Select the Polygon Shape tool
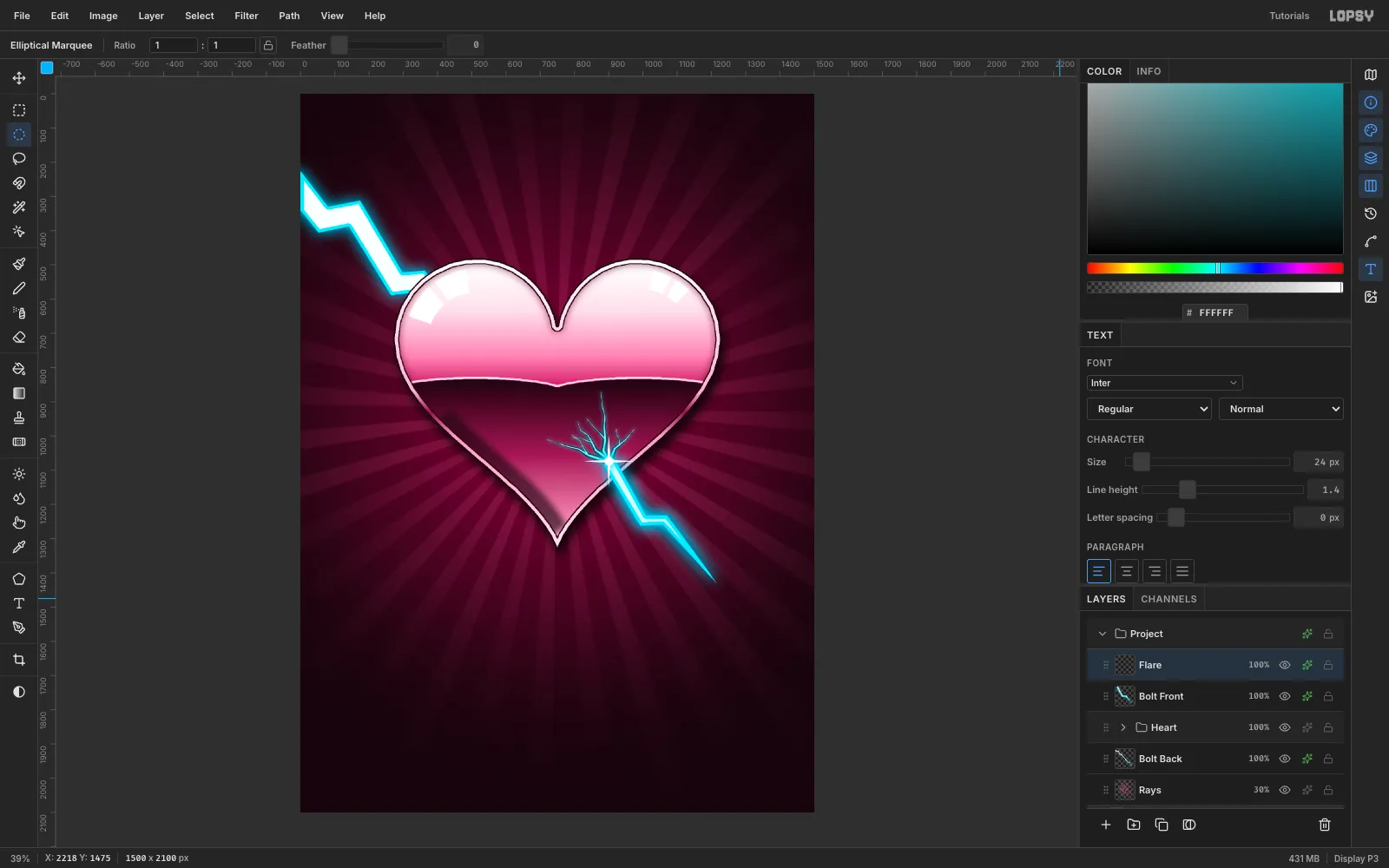1389x868 pixels. pyautogui.click(x=19, y=579)
